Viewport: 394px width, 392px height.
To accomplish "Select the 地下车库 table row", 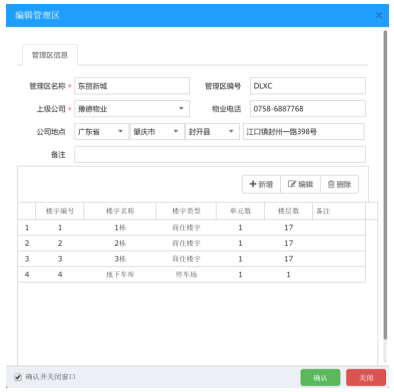I will point(192,274).
